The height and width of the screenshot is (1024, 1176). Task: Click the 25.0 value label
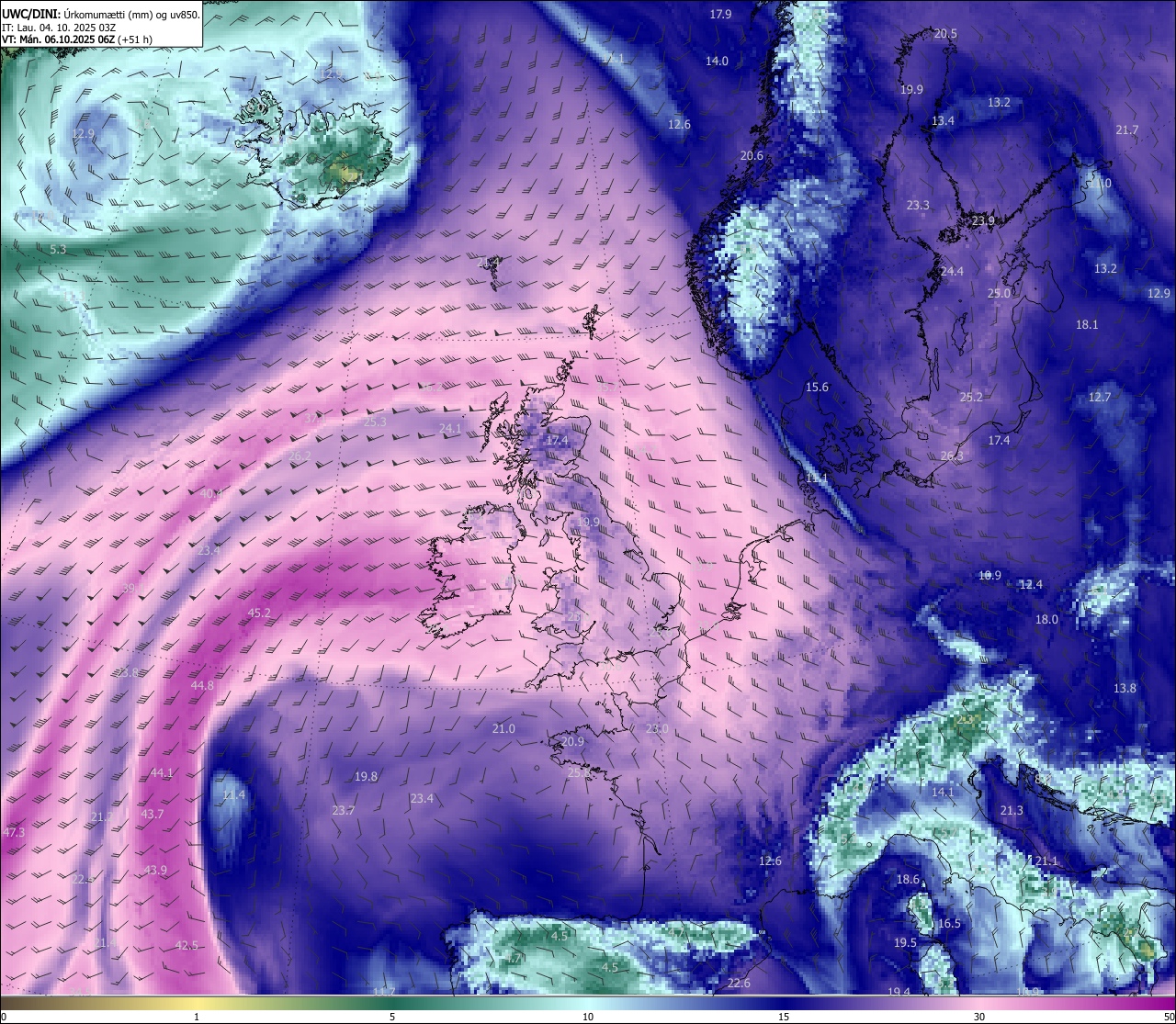[999, 294]
